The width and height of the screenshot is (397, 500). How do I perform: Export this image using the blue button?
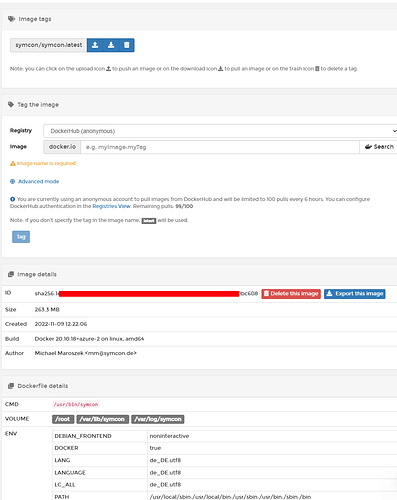tap(355, 294)
